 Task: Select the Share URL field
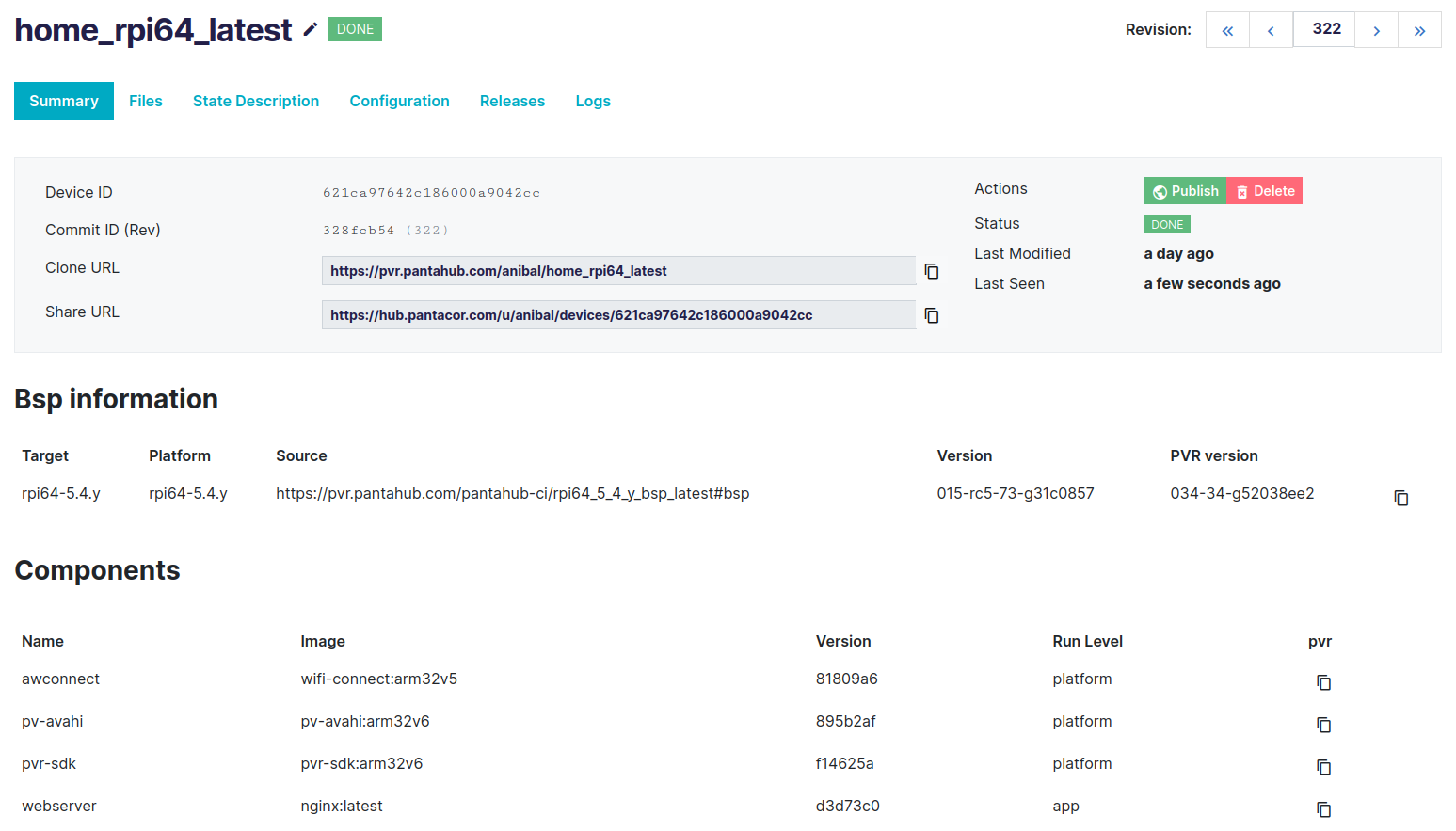point(618,315)
